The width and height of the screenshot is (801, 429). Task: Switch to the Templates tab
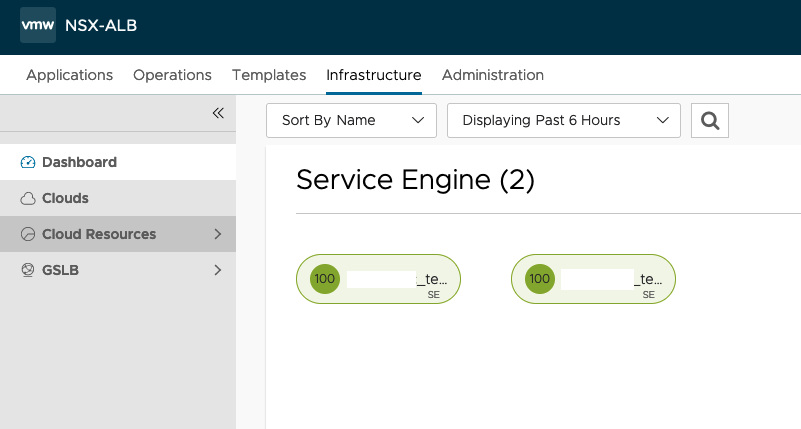(269, 75)
